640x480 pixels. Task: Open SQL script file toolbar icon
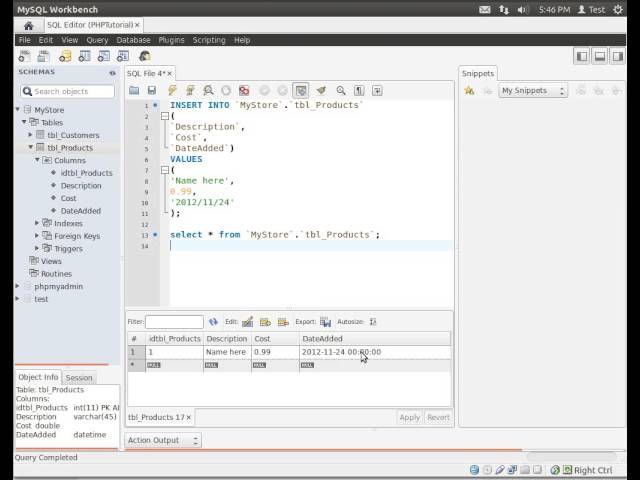(43, 56)
